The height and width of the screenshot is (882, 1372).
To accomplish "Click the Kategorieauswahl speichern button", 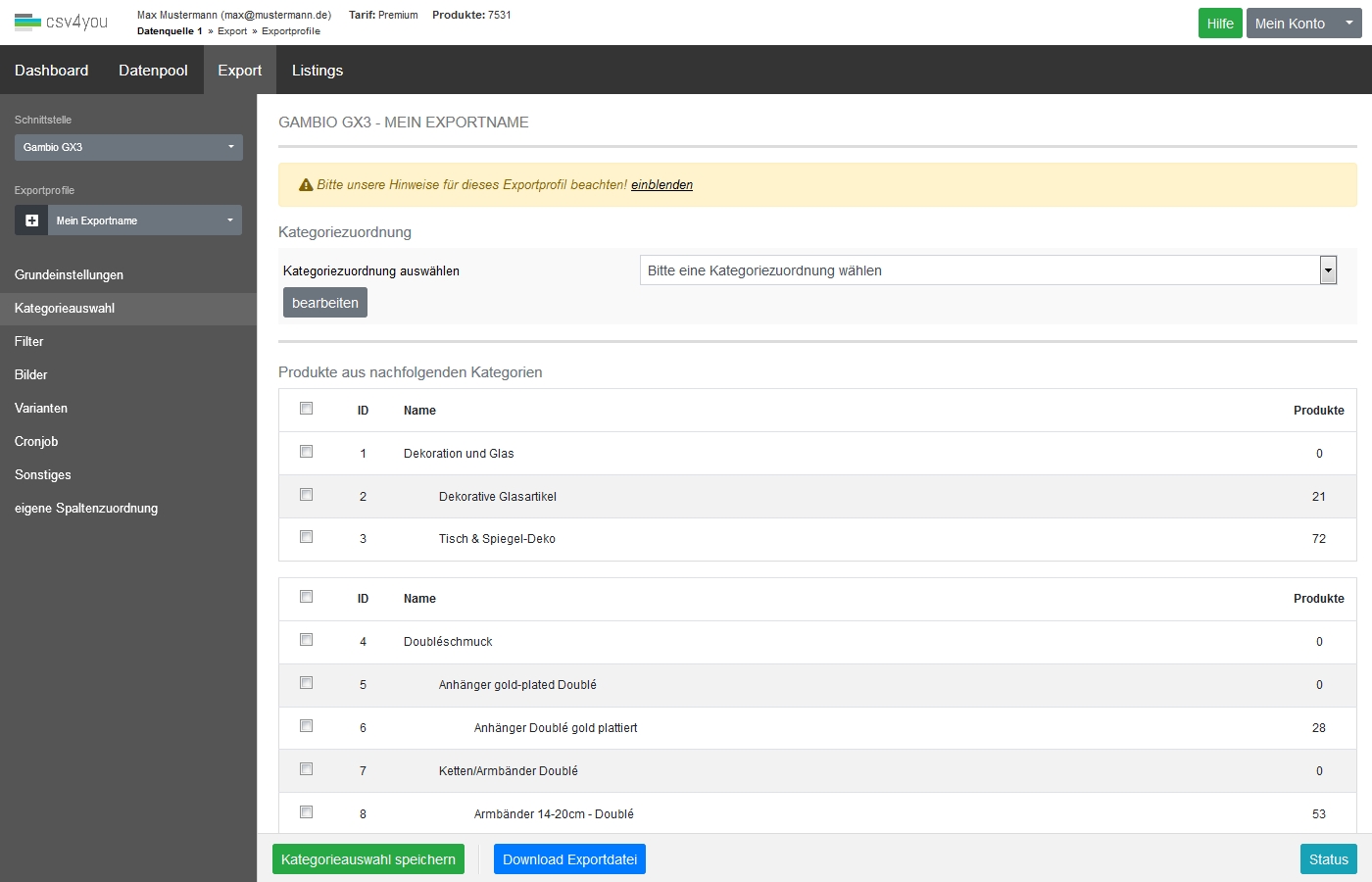I will click(368, 859).
